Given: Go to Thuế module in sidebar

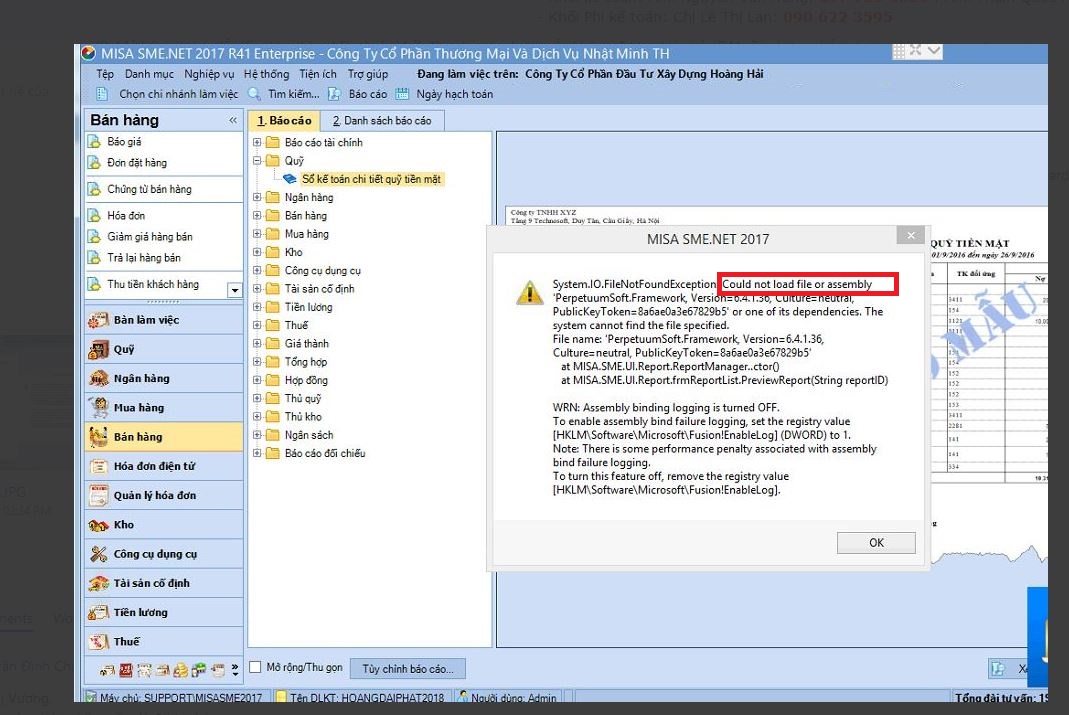Looking at the screenshot, I should tap(164, 642).
